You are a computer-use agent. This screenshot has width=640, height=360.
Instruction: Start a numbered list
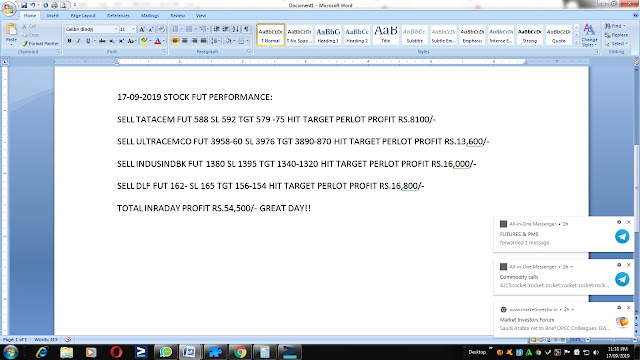189,29
